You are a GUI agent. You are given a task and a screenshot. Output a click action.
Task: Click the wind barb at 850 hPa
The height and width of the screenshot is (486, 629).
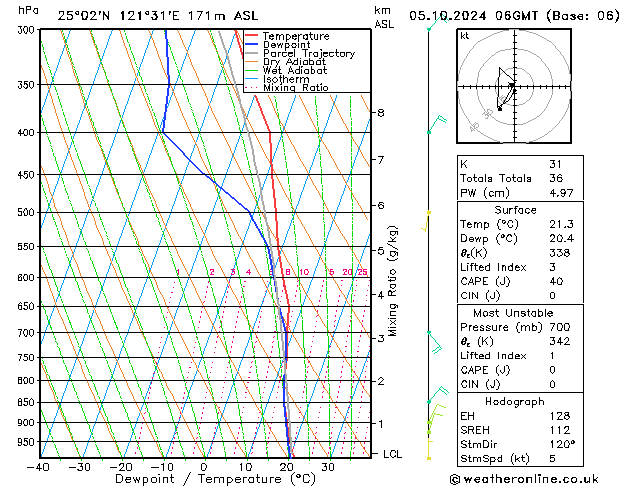pyautogui.click(x=438, y=394)
